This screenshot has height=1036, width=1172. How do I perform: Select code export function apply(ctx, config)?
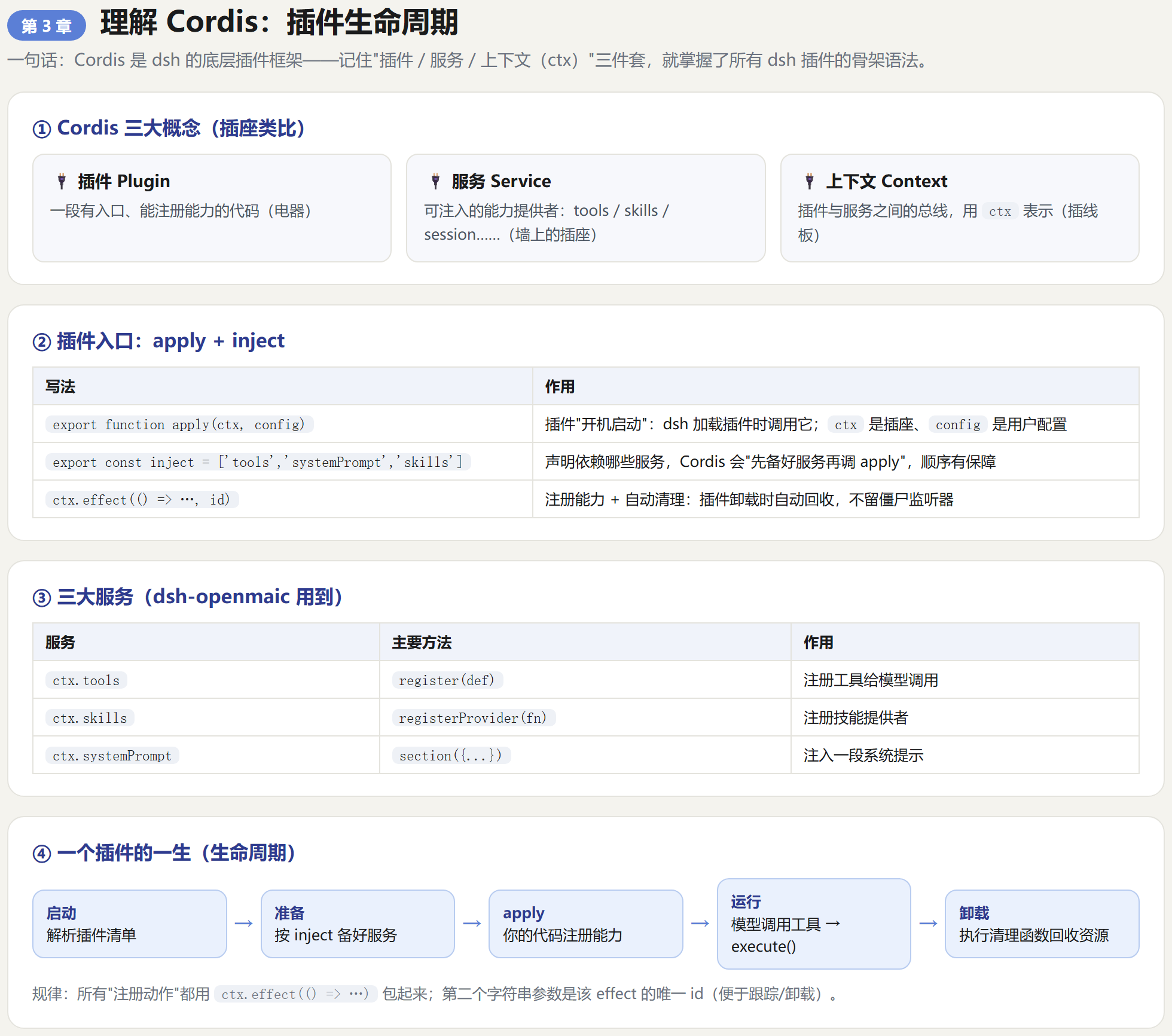[x=179, y=424]
